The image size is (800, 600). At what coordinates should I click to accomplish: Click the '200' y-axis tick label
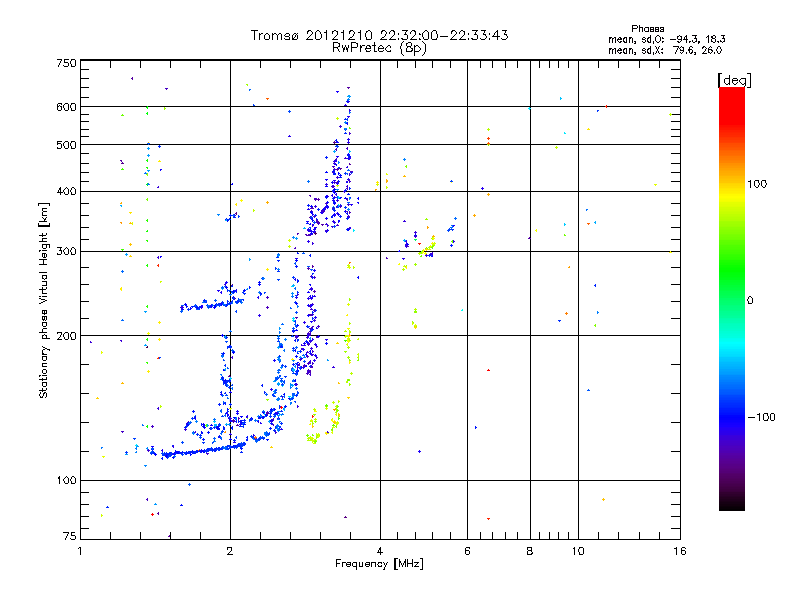(x=66, y=336)
